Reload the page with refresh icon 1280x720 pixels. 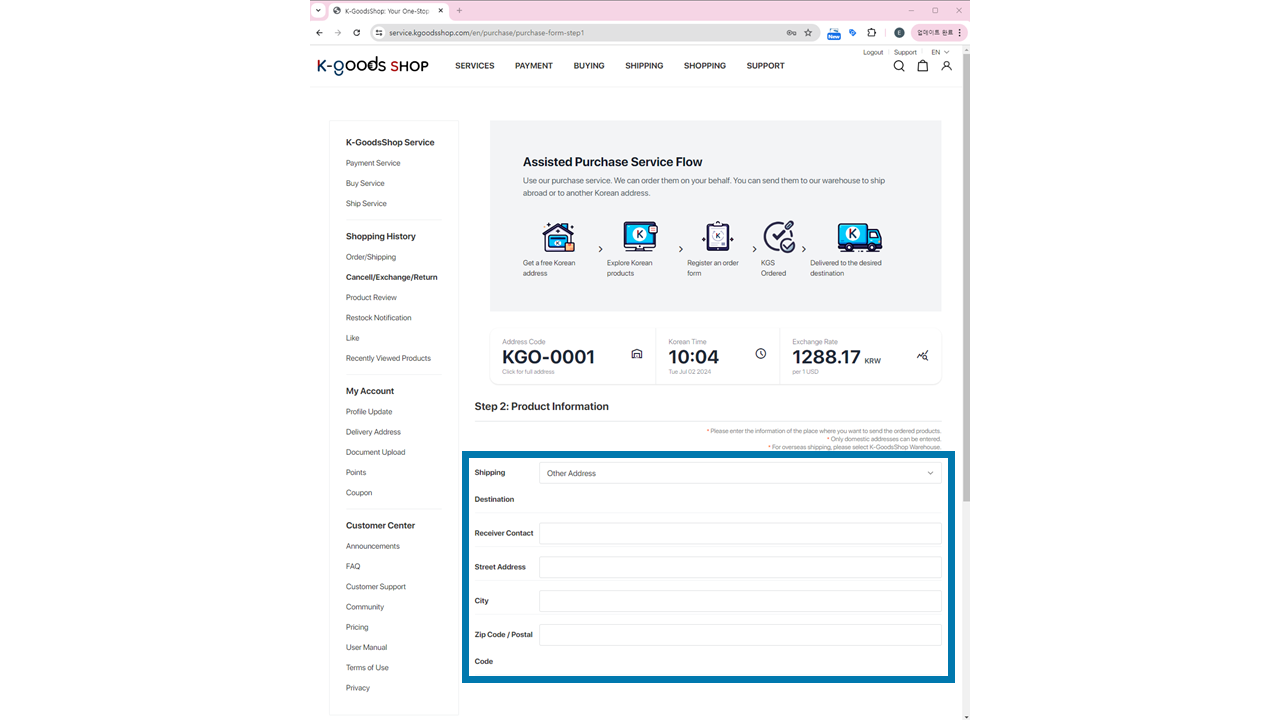(356, 33)
